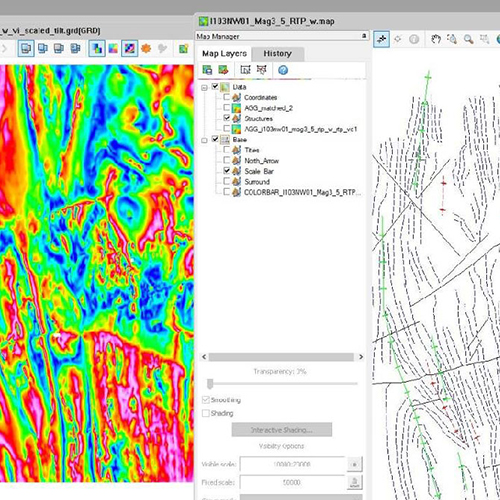Image resolution: width=500 pixels, height=500 pixels.
Task: Select the pan hand tool
Action: point(436,39)
